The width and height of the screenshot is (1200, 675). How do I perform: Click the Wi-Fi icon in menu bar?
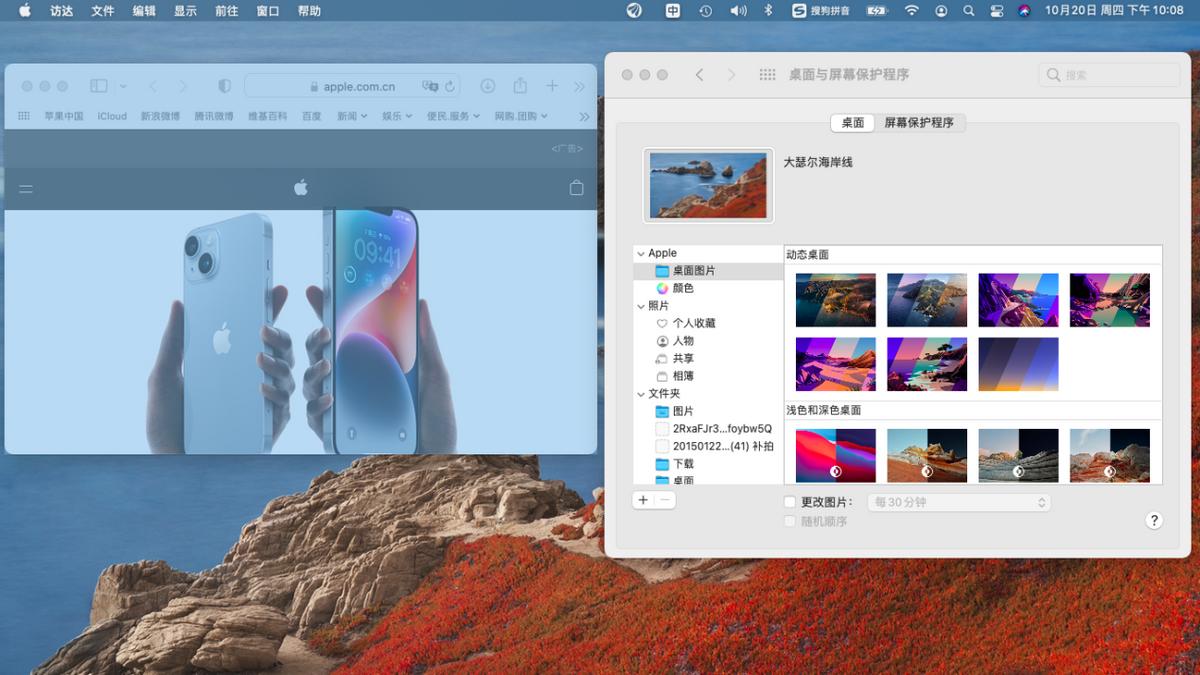912,11
